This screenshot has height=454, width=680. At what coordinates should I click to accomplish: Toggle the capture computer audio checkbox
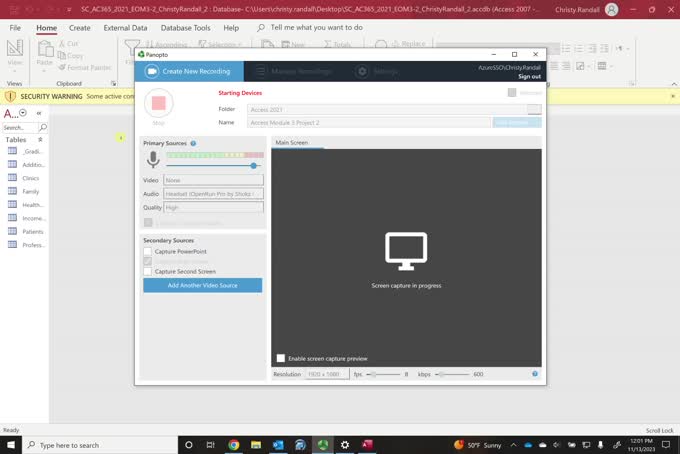tap(148, 222)
